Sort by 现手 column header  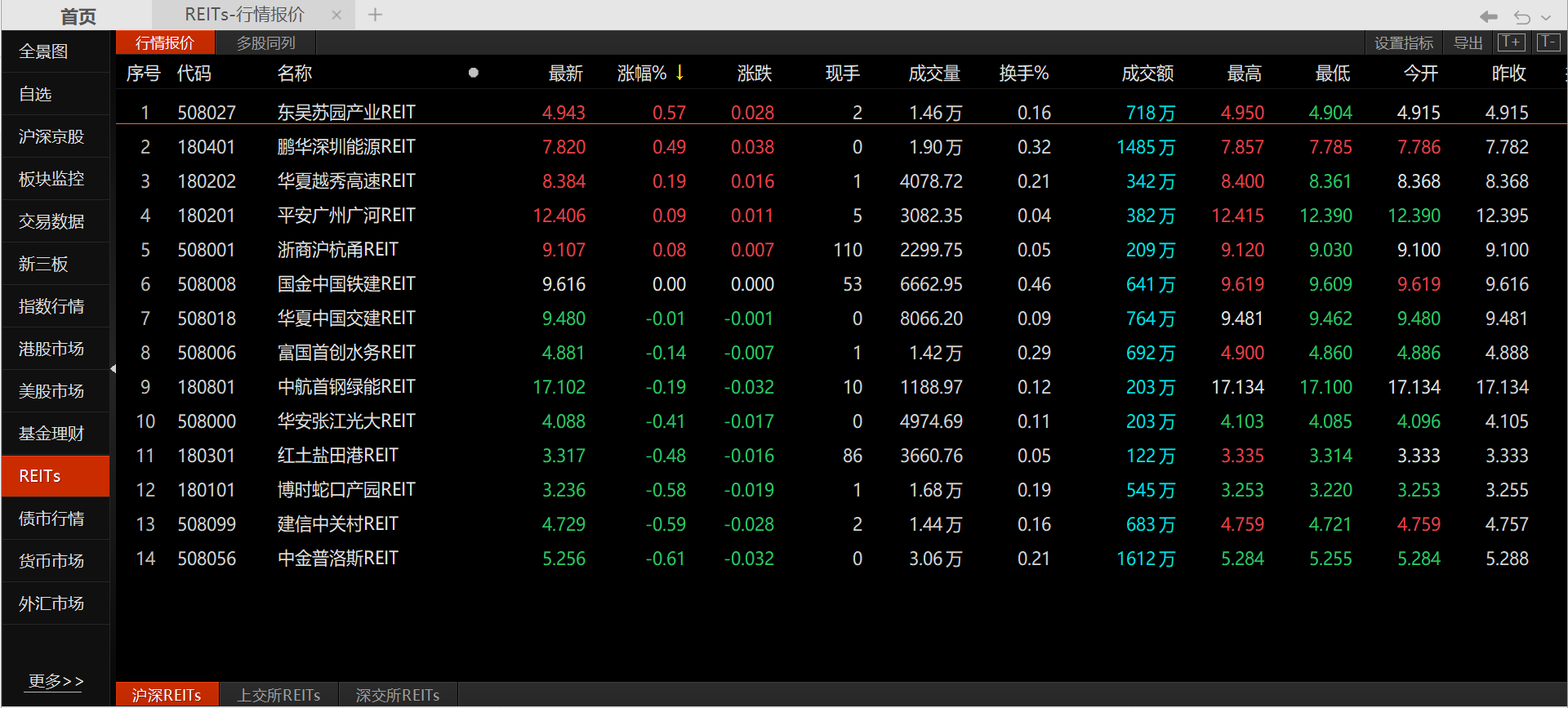pos(843,73)
